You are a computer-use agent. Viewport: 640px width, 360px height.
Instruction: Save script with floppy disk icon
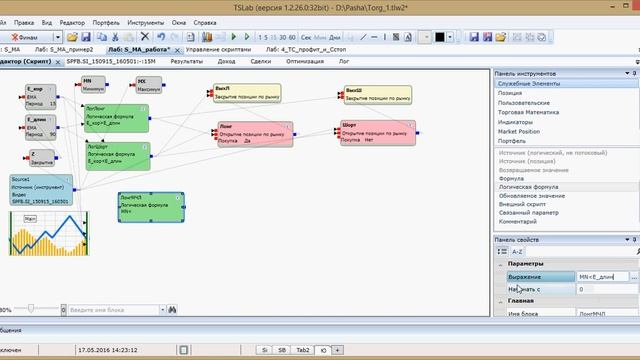(86, 37)
